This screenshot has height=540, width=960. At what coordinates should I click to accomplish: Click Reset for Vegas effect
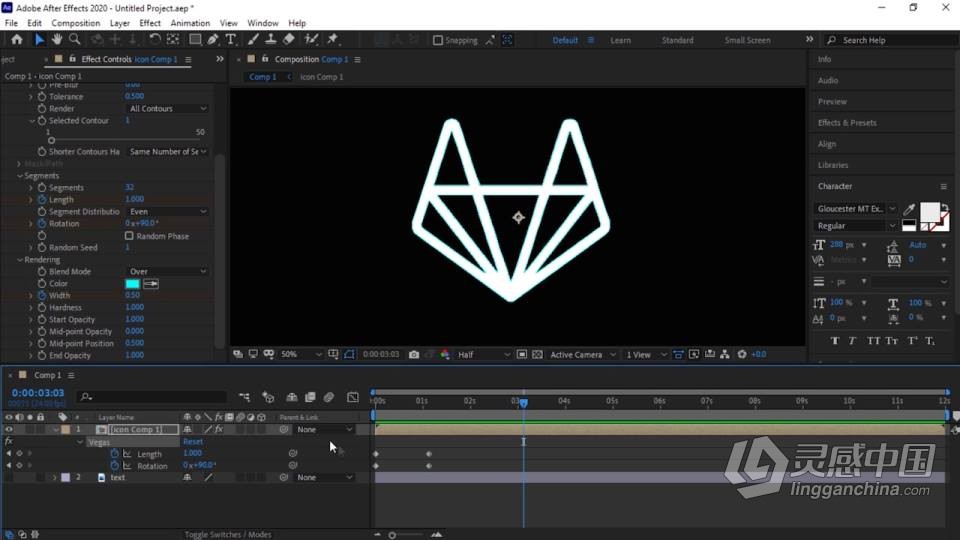coord(193,441)
